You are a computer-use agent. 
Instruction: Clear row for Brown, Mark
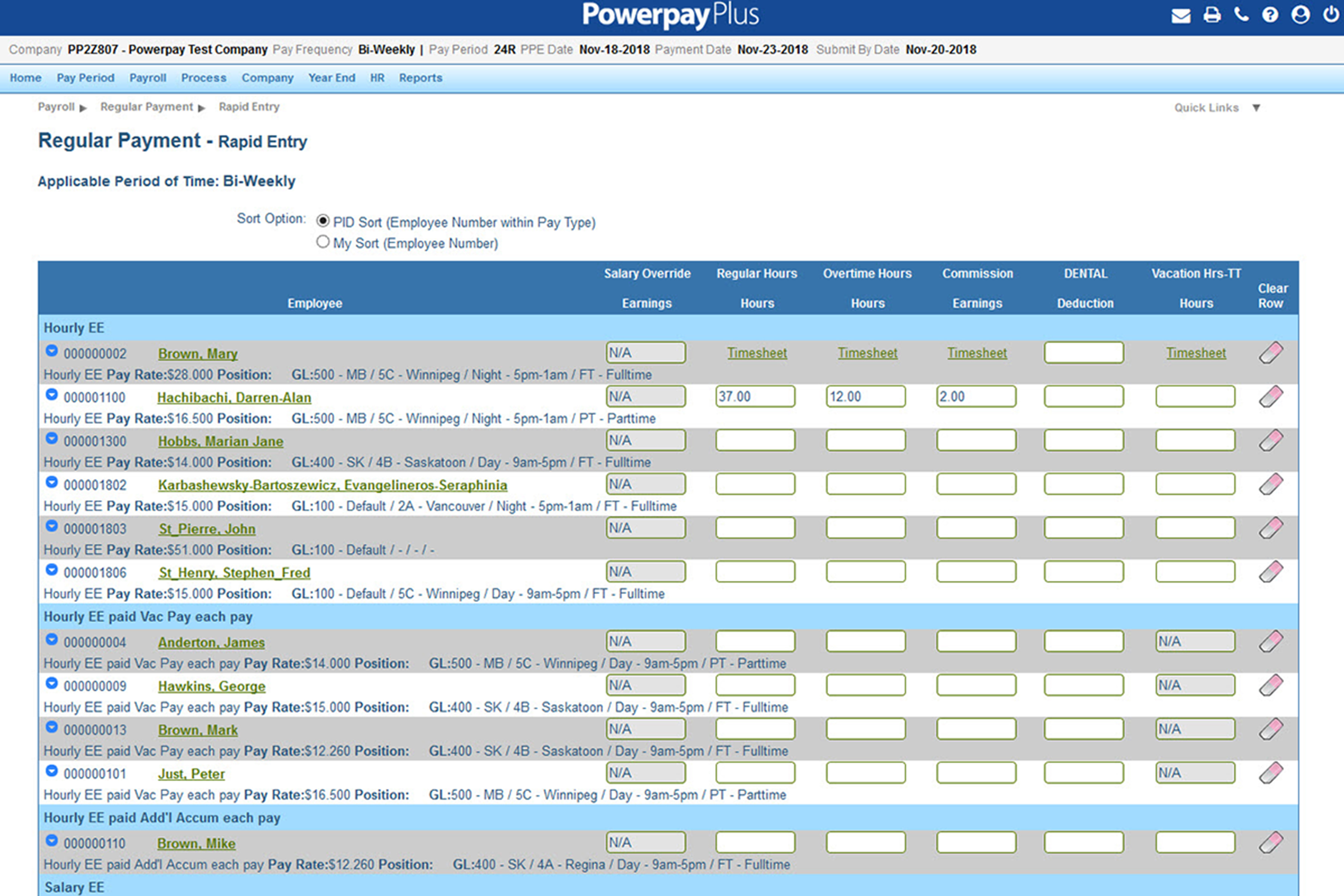coord(1270,729)
